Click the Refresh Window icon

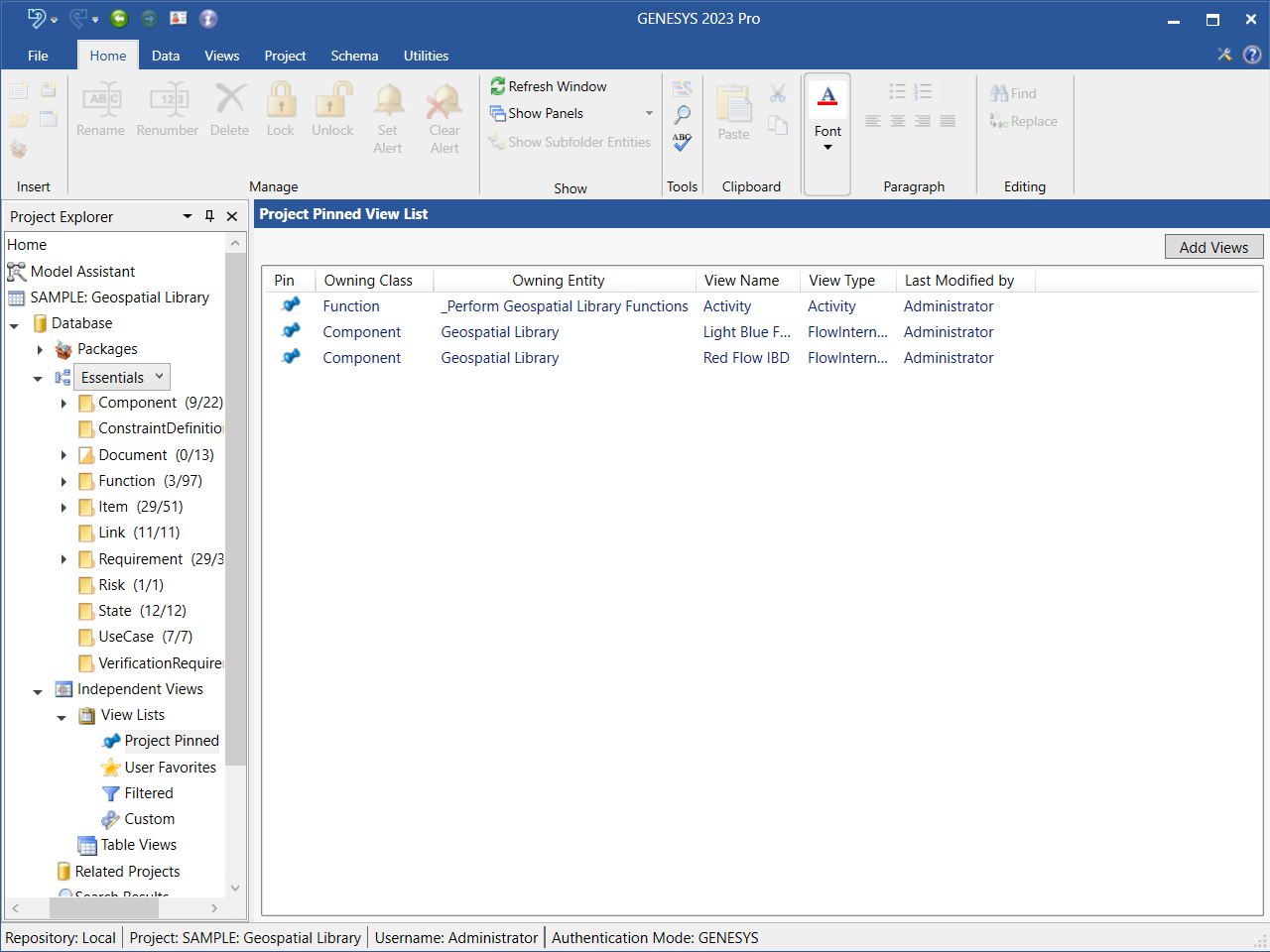pos(498,87)
